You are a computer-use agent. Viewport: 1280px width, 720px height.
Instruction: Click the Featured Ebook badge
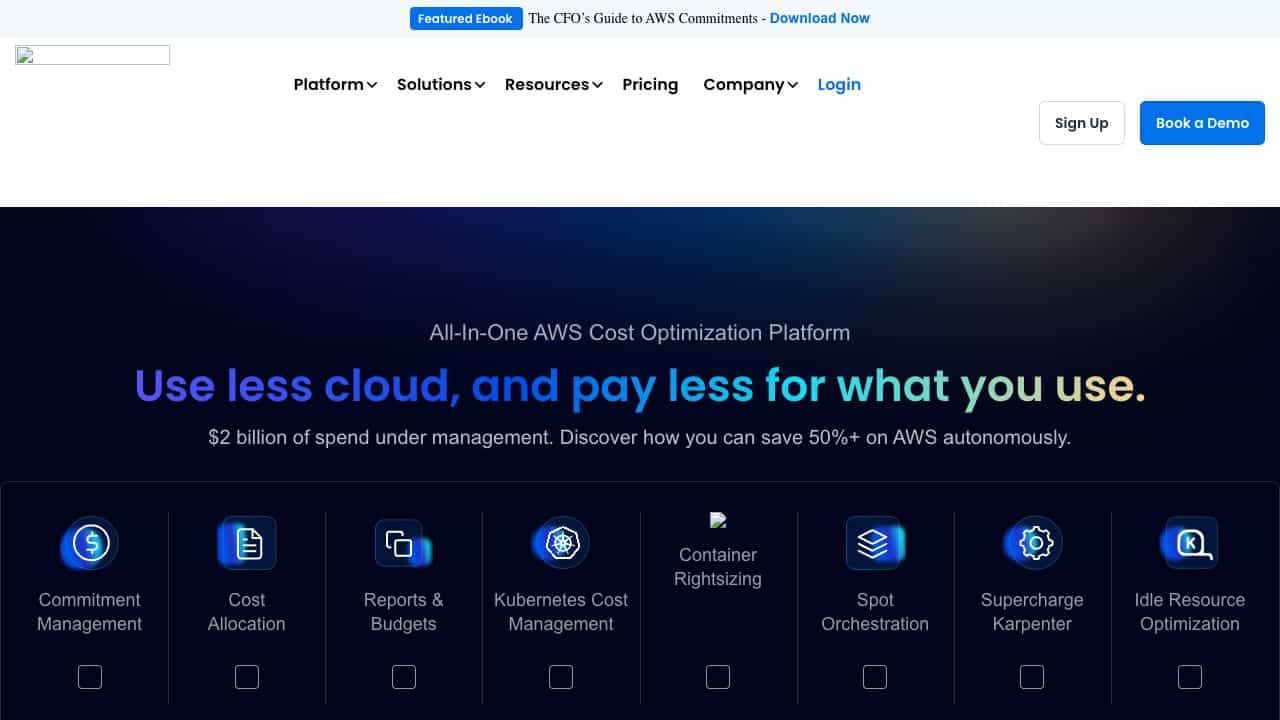(466, 18)
